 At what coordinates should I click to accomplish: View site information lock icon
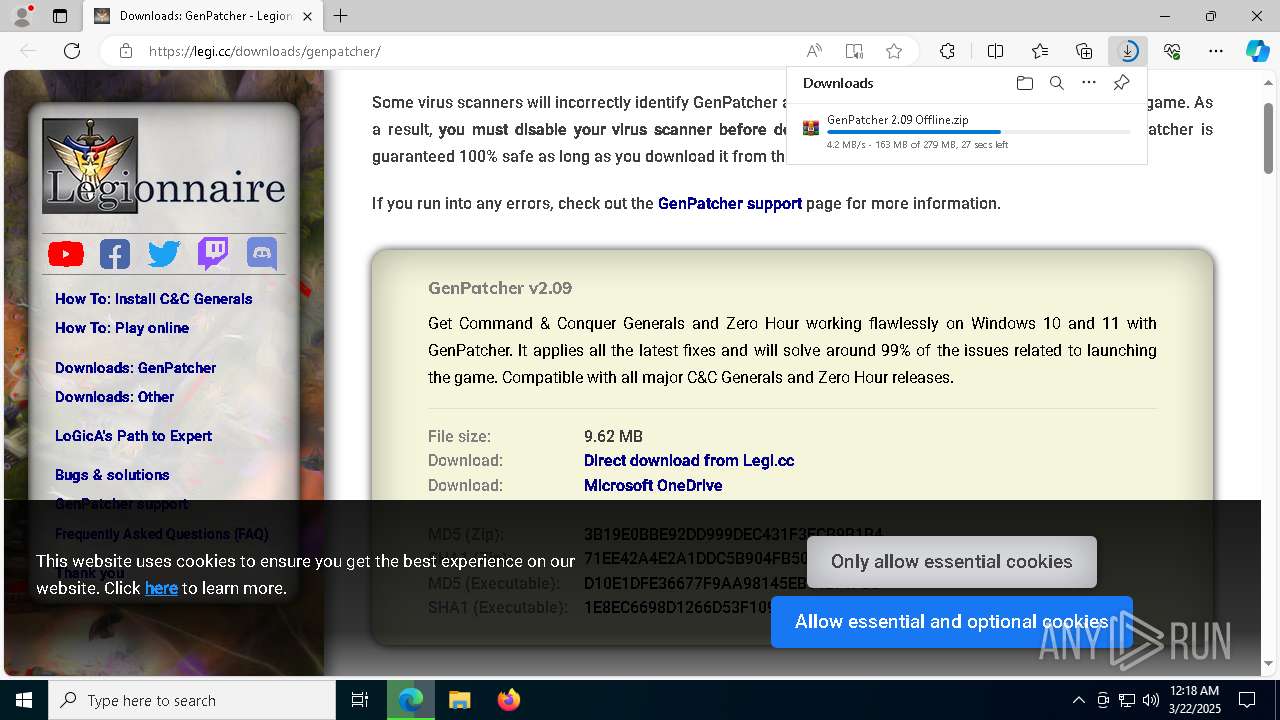pyautogui.click(x=126, y=51)
